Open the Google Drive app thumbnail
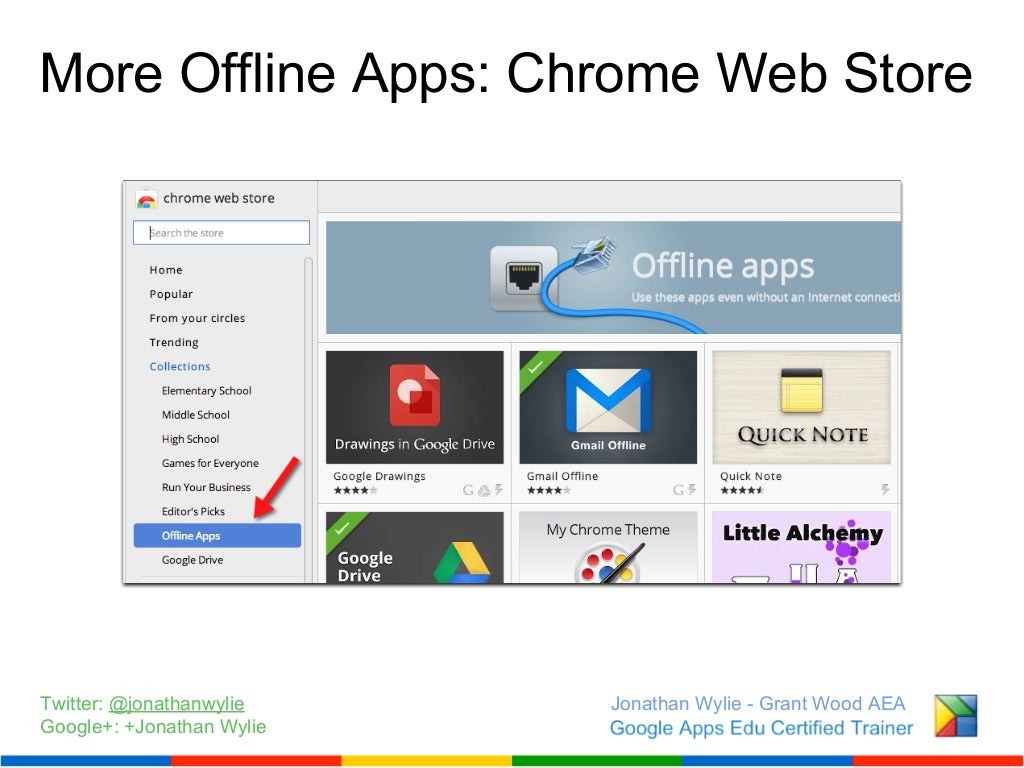This screenshot has width=1024, height=768. [415, 547]
